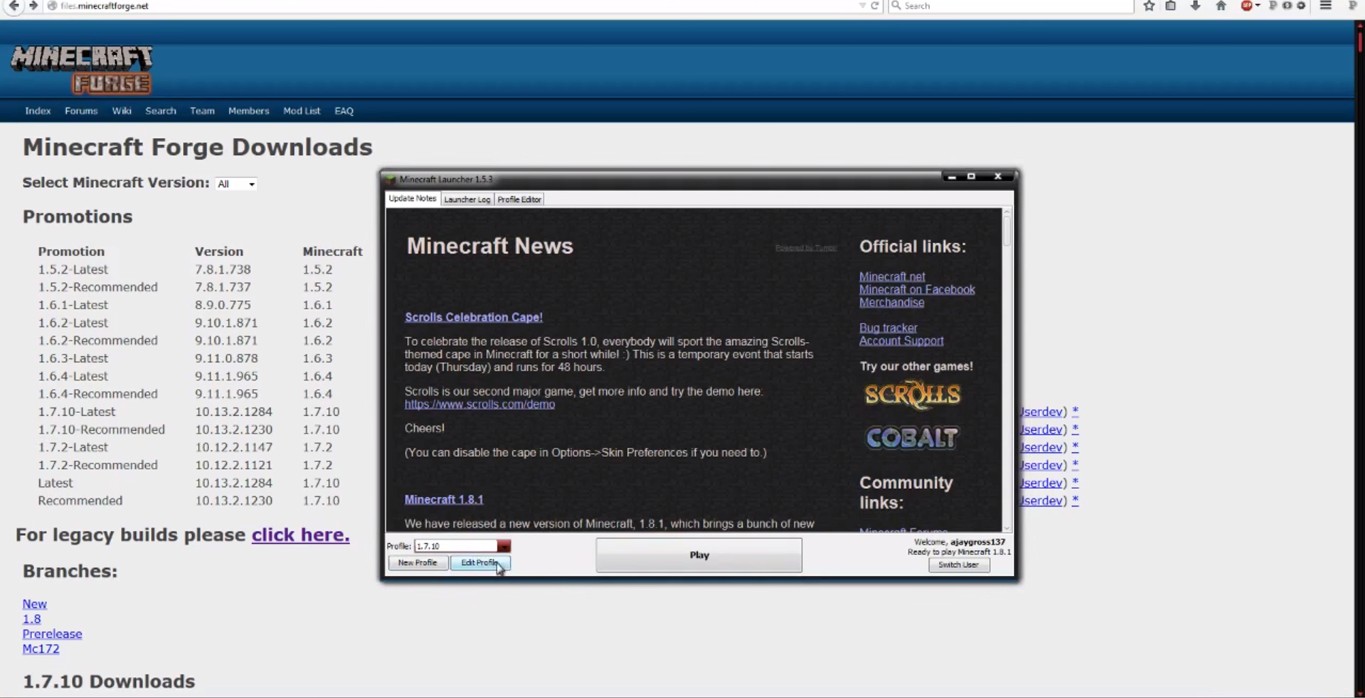Open the New branch link
Screen dimensions: 1365x698
35,604
